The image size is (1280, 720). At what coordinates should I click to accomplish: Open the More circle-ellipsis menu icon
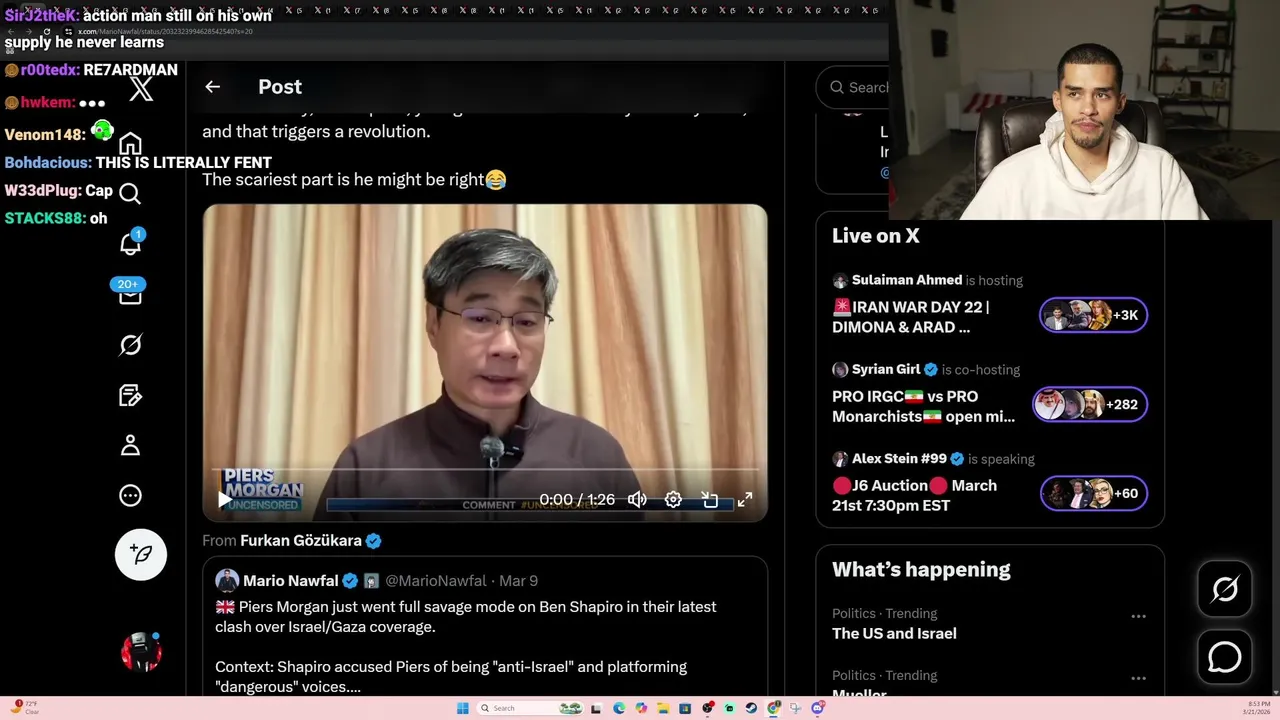[x=130, y=495]
